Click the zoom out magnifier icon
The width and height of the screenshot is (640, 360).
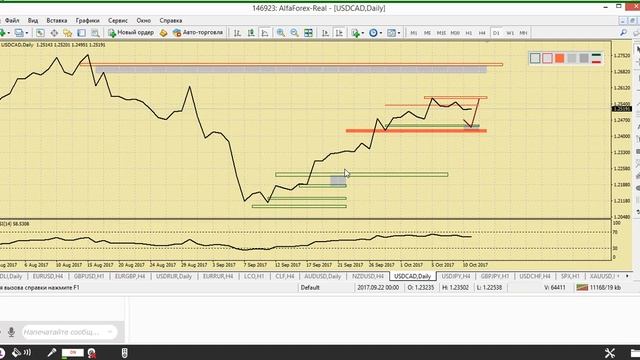tap(294, 33)
